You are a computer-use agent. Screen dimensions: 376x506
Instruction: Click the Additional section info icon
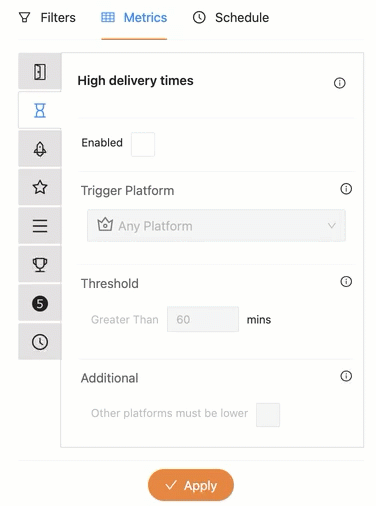[346, 376]
